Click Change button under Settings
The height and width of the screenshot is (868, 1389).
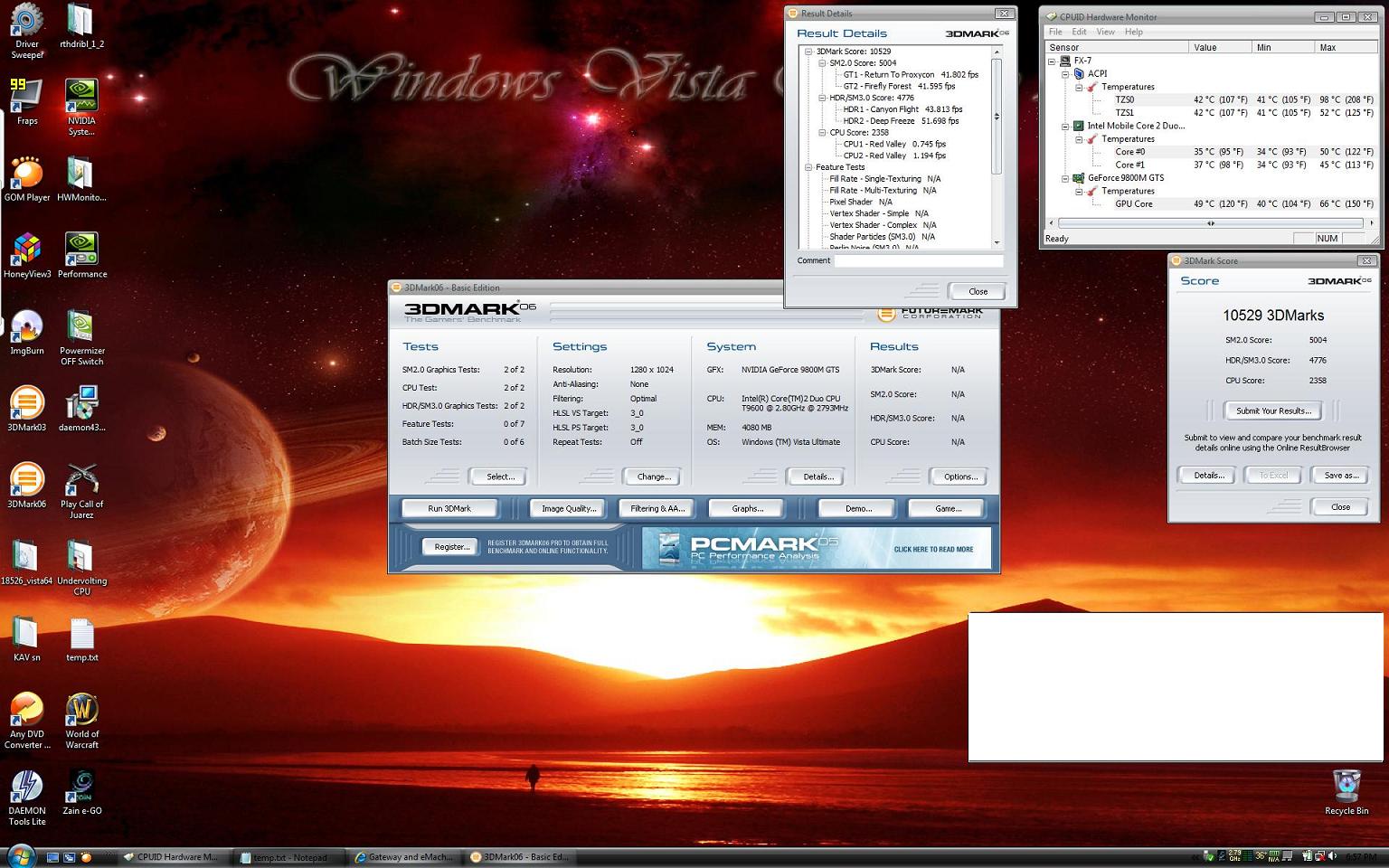[654, 476]
